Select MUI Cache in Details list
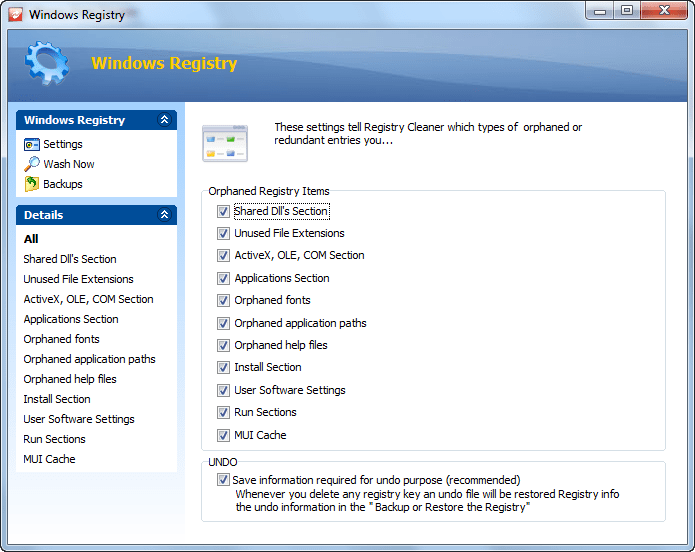This screenshot has width=695, height=552. 49,459
